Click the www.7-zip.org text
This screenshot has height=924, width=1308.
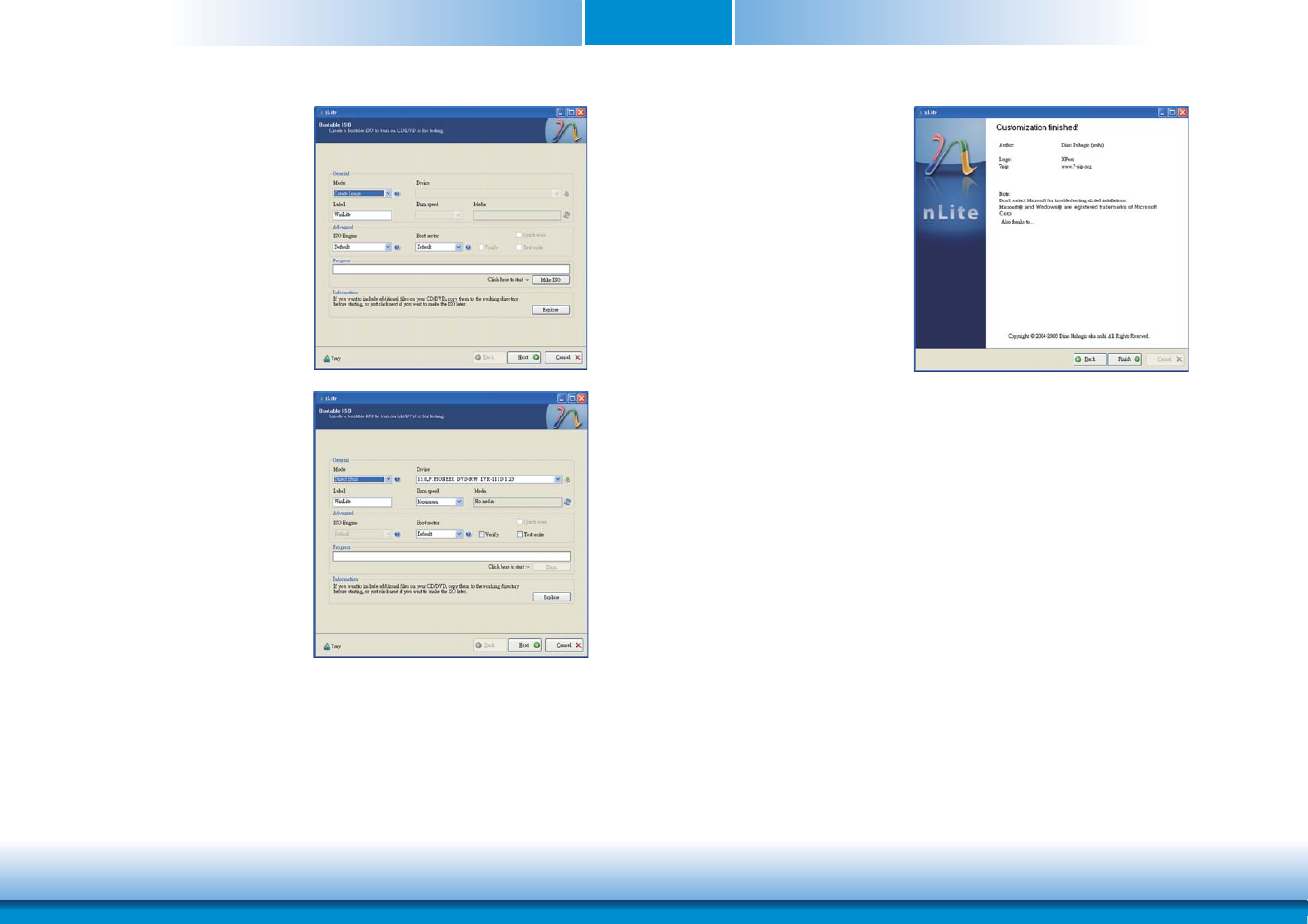1076,167
